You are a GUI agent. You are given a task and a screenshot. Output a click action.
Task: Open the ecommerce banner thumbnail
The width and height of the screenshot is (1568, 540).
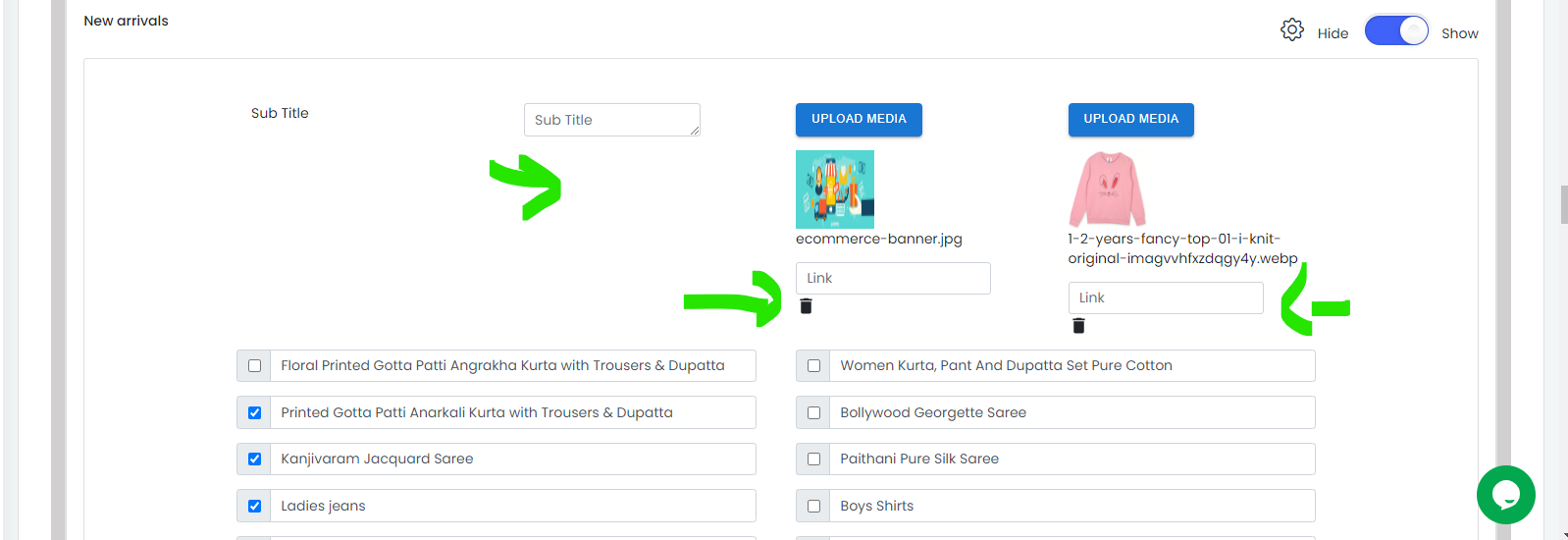point(835,189)
